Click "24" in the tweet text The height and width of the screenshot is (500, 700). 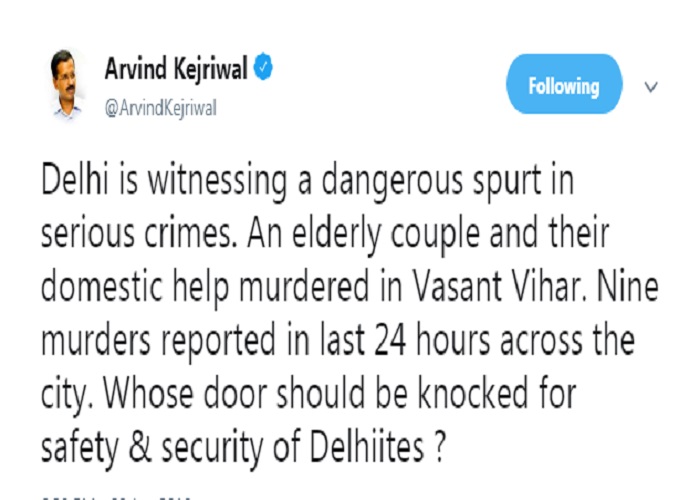point(391,340)
